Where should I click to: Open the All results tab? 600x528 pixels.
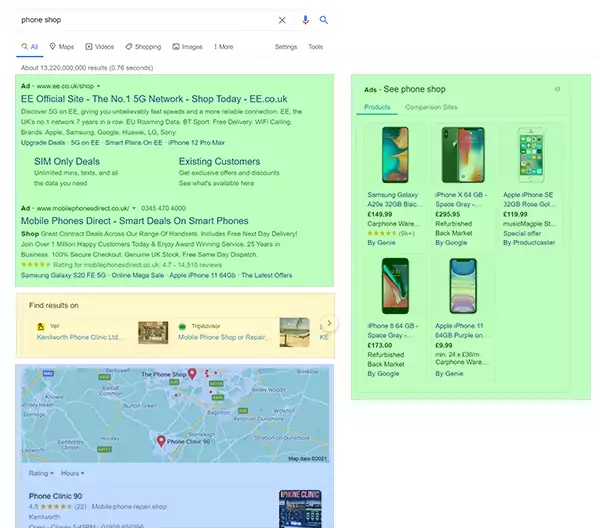[x=30, y=47]
